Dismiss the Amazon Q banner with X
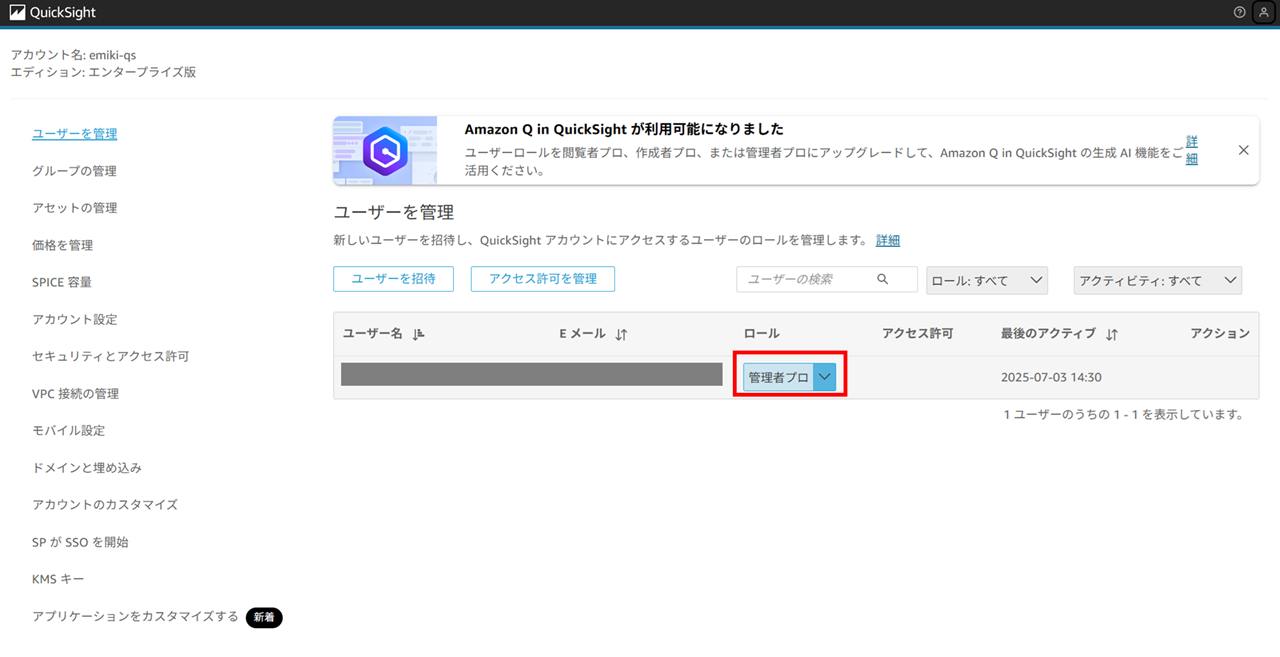This screenshot has width=1280, height=657. tap(1244, 150)
